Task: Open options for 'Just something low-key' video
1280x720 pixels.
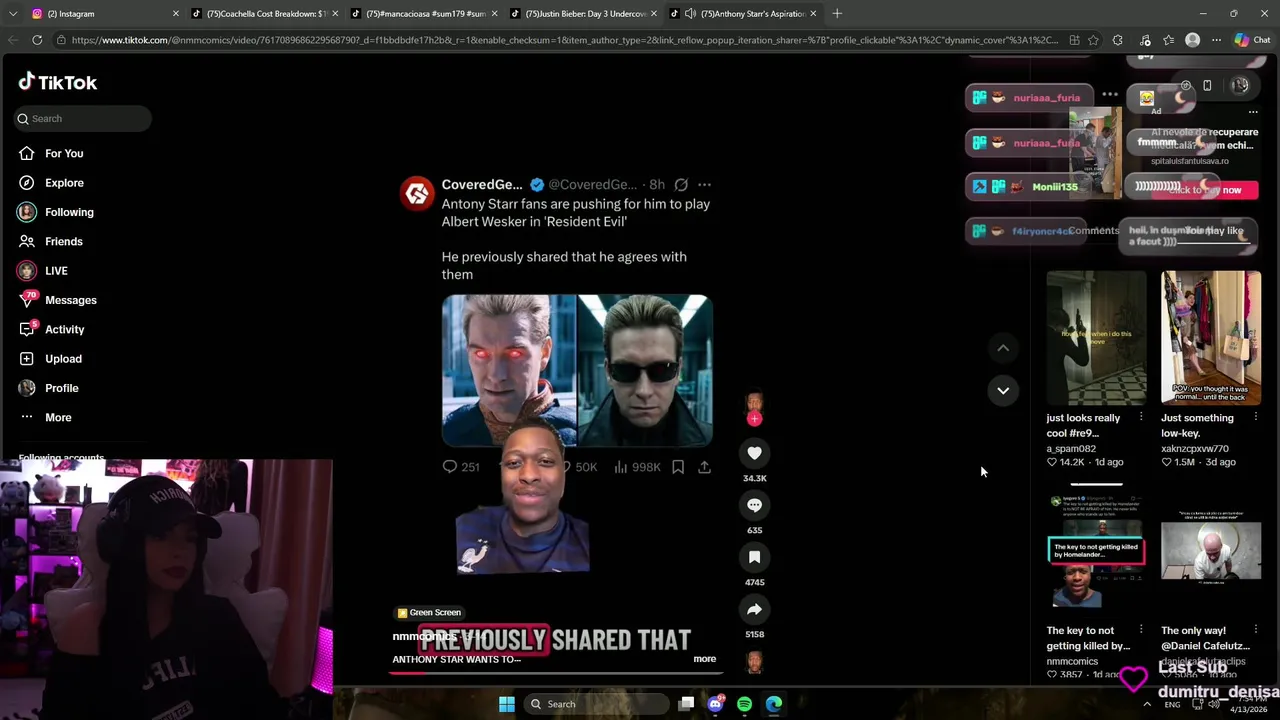Action: pos(1255,417)
